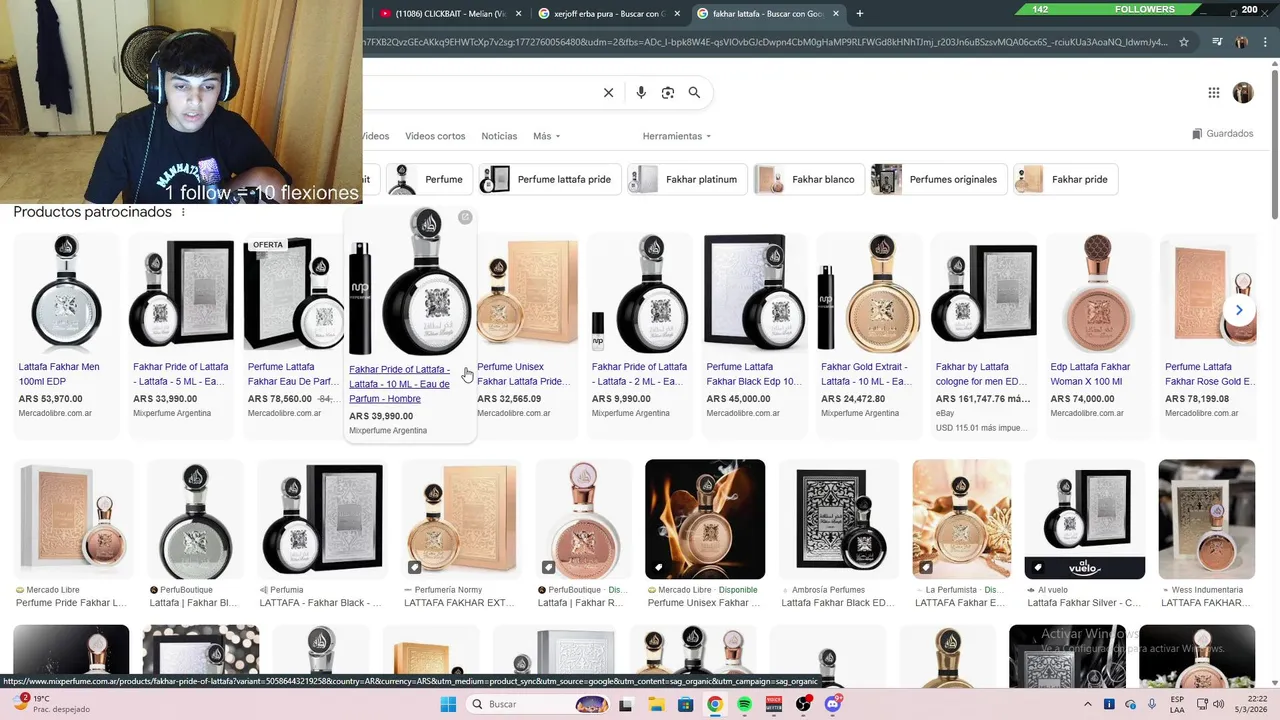The image size is (1280, 720).
Task: Open Google Lens image search icon
Action: (668, 93)
